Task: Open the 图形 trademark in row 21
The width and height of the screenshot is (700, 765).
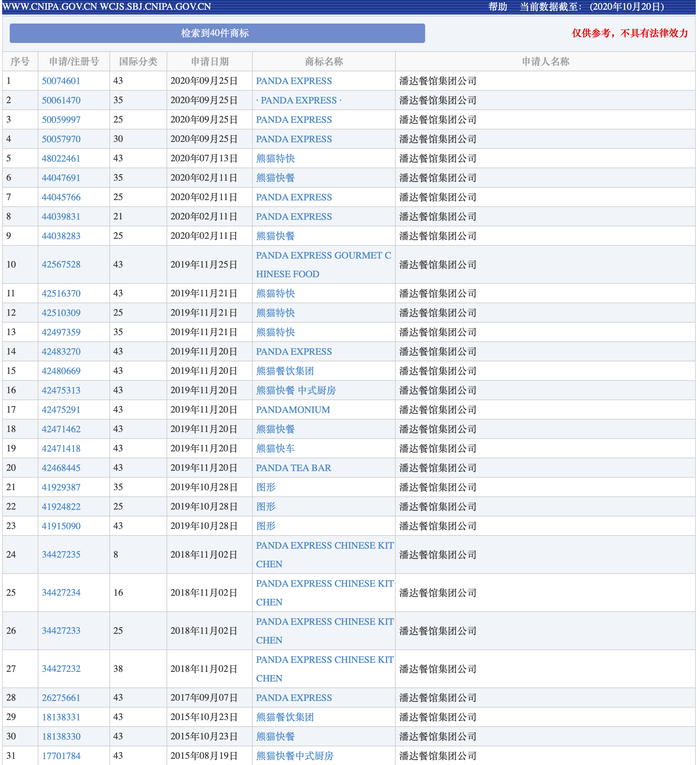Action: [266, 487]
